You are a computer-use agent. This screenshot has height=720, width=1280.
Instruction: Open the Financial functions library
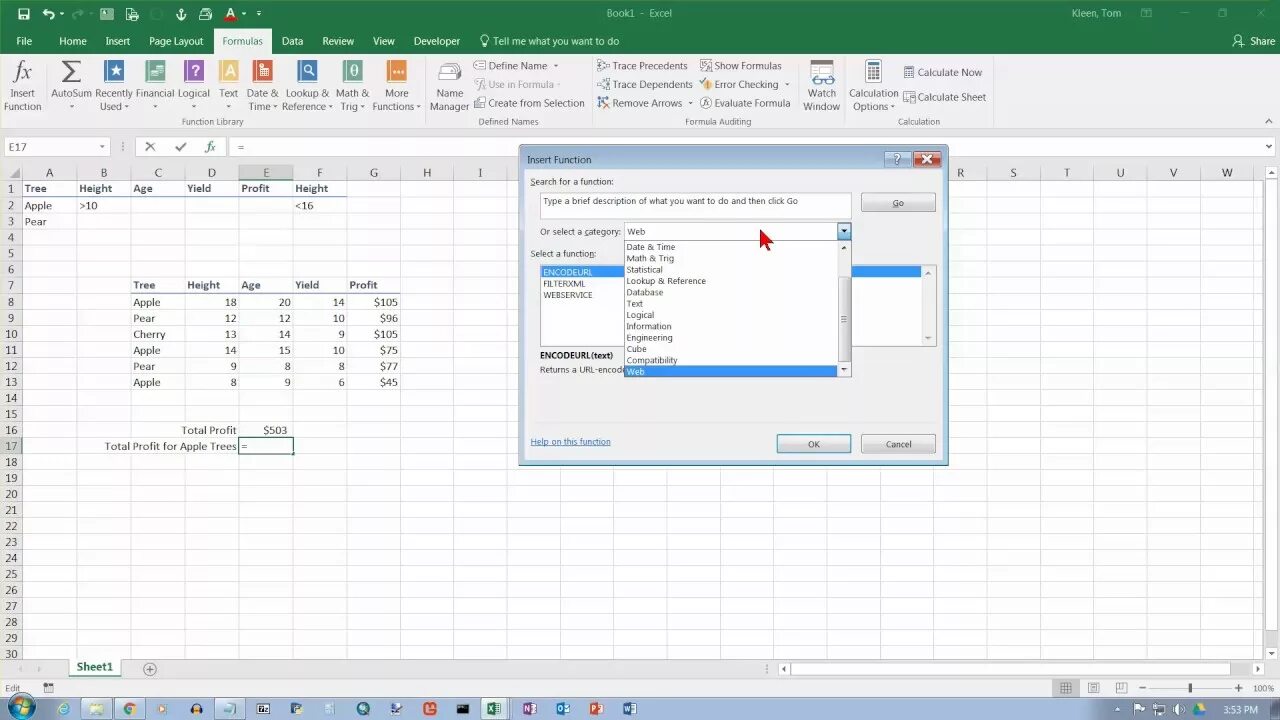(x=155, y=85)
